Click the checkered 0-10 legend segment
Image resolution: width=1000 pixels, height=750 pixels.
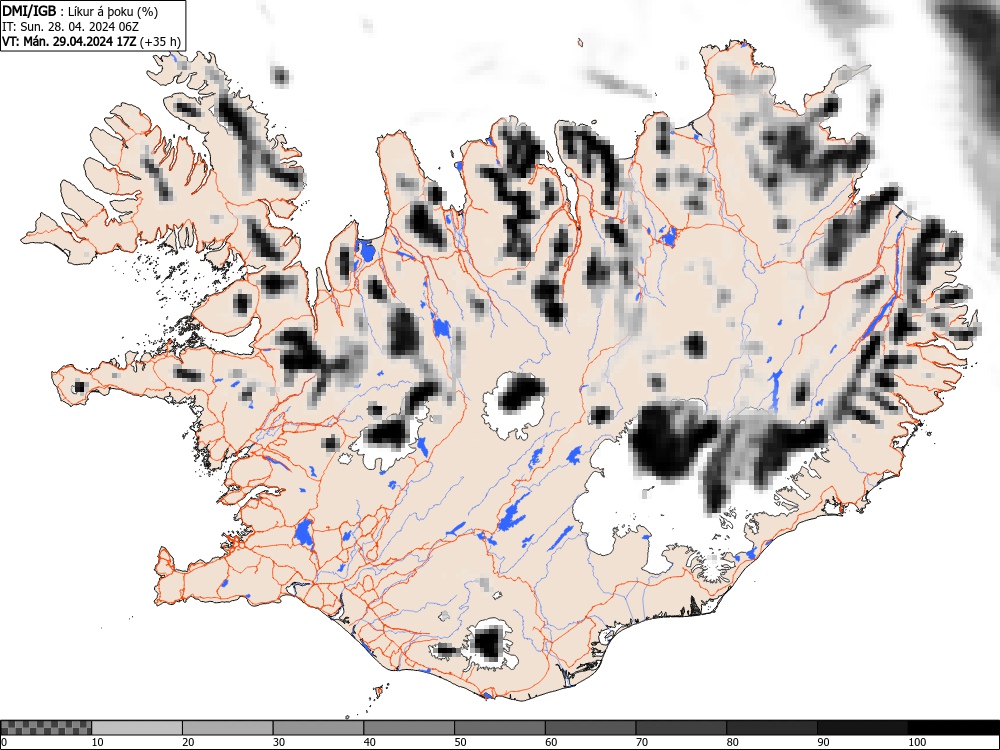(x=46, y=728)
